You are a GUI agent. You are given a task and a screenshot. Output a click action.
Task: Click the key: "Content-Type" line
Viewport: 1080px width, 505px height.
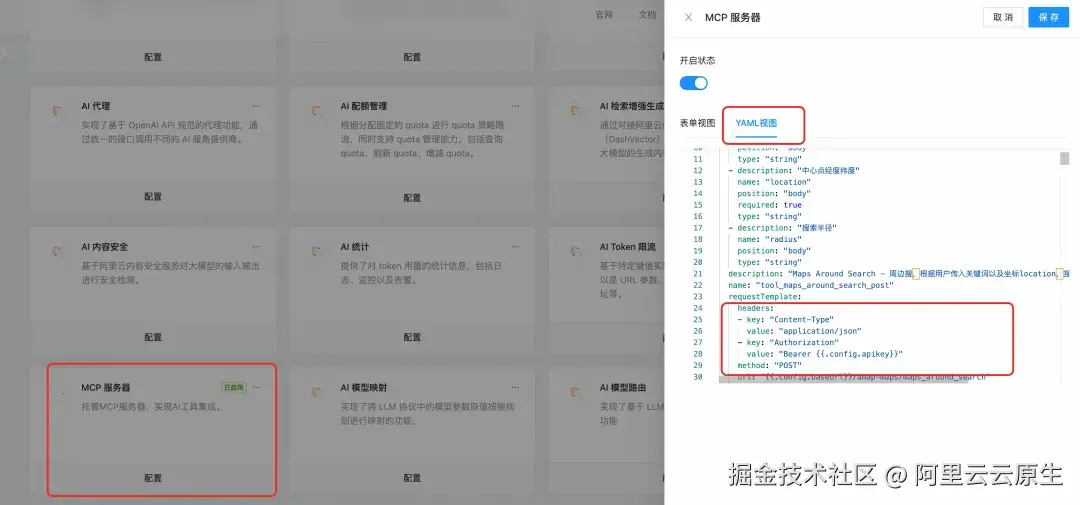pos(785,319)
